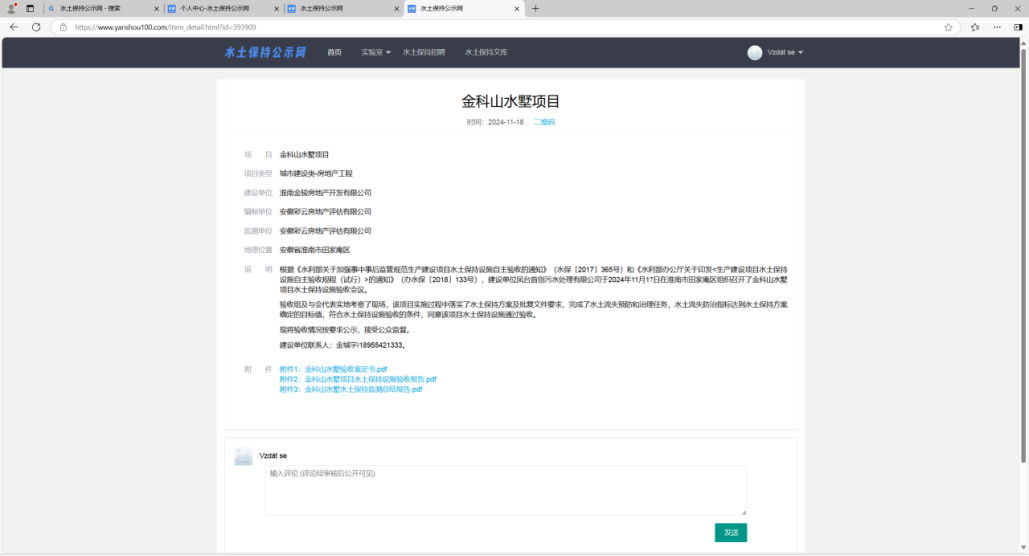Open 水土保持文库 from the navigation bar
The image size is (1029, 556).
tap(486, 52)
